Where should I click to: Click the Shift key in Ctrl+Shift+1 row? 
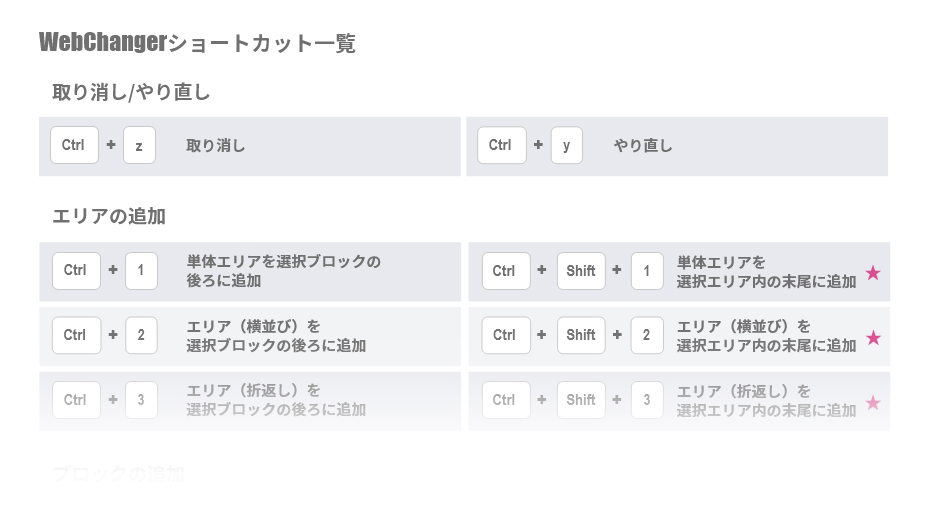tap(581, 271)
